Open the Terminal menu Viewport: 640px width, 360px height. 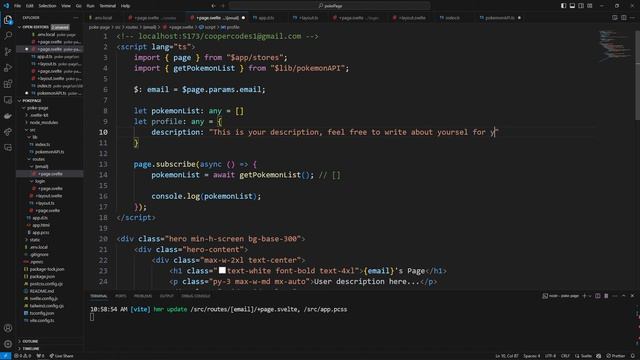pyautogui.click(x=107, y=6)
